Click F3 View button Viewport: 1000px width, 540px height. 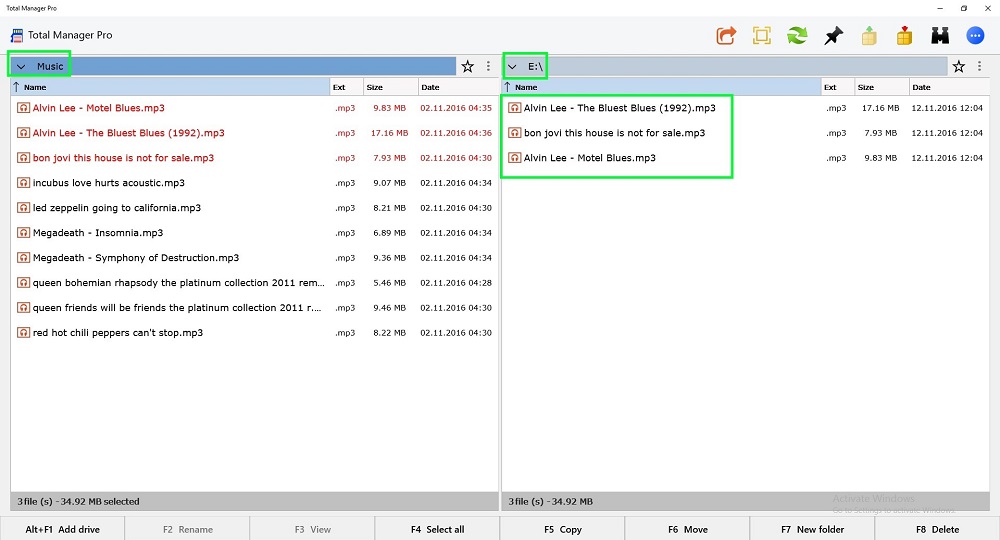tap(312, 529)
